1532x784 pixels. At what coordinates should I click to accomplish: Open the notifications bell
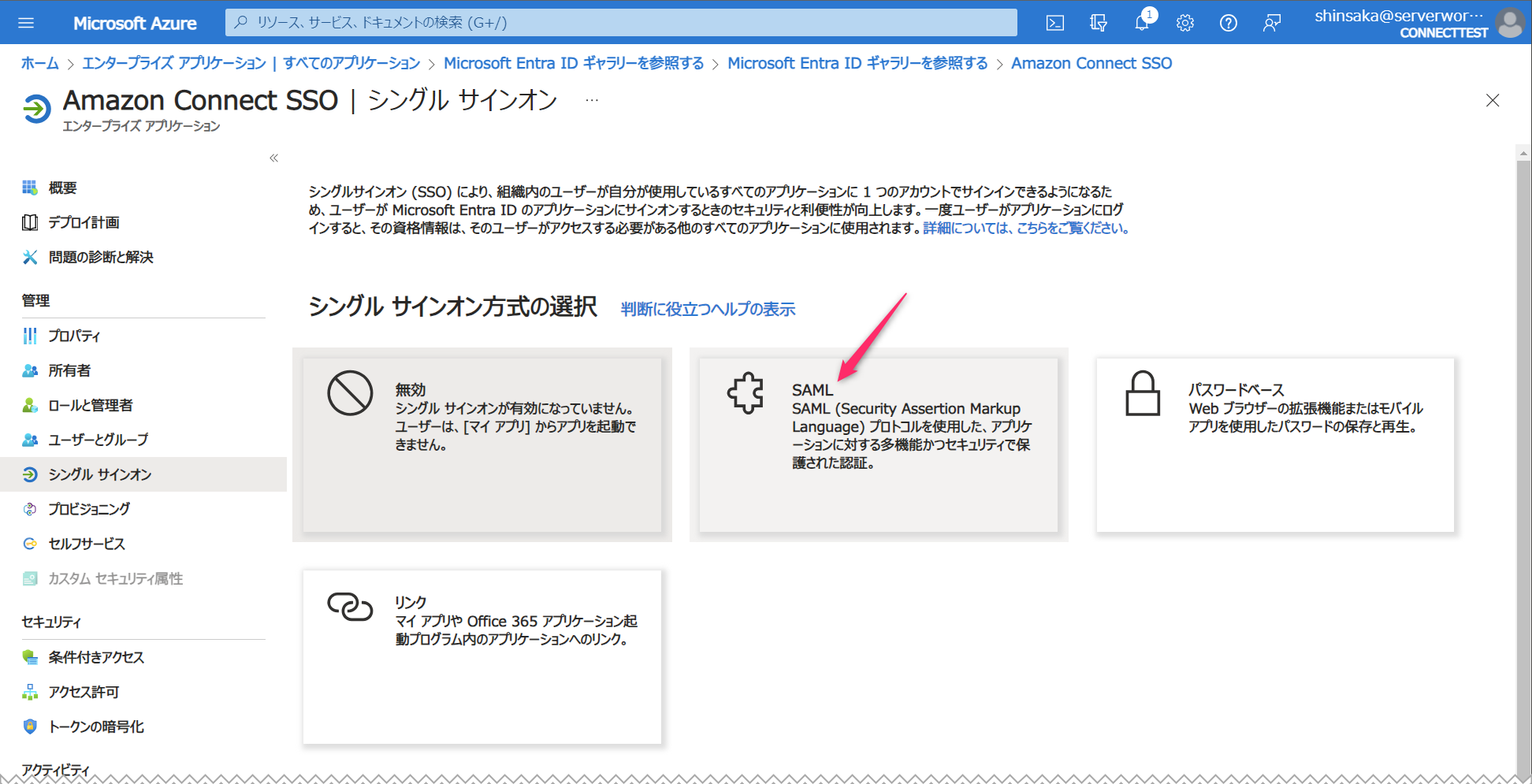click(1142, 23)
